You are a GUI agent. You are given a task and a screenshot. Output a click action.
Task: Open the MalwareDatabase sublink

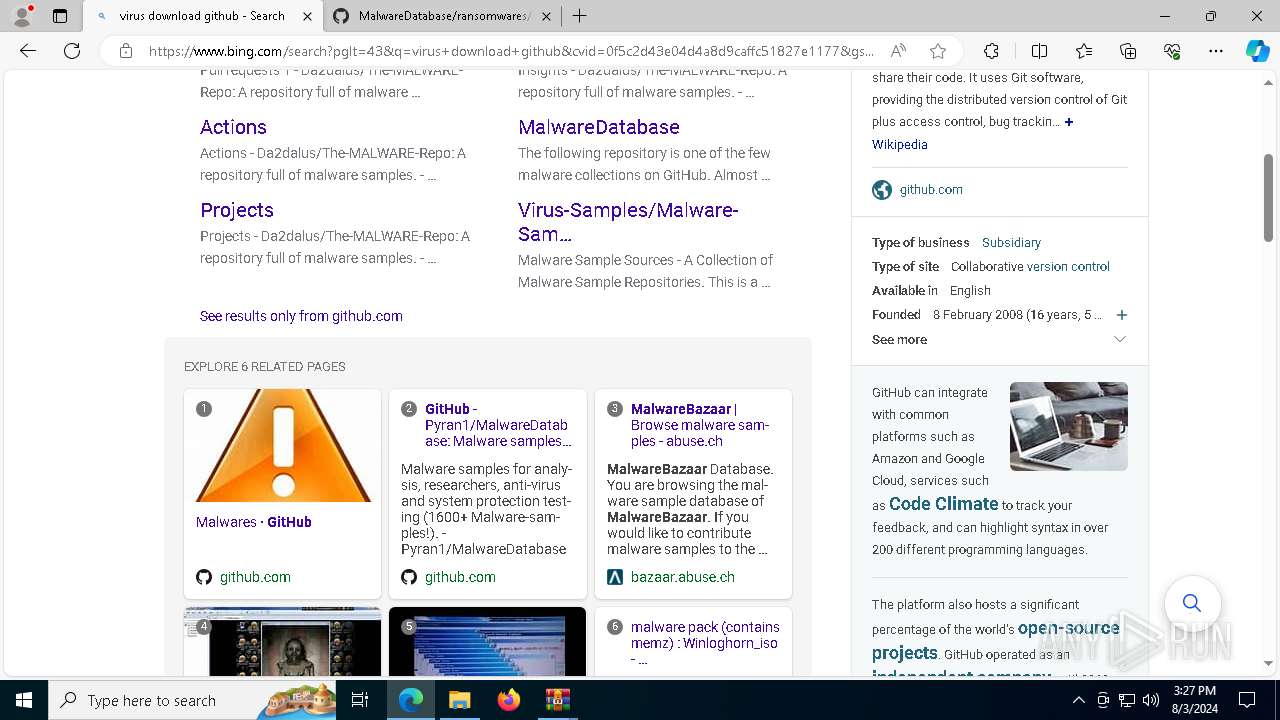(x=599, y=127)
